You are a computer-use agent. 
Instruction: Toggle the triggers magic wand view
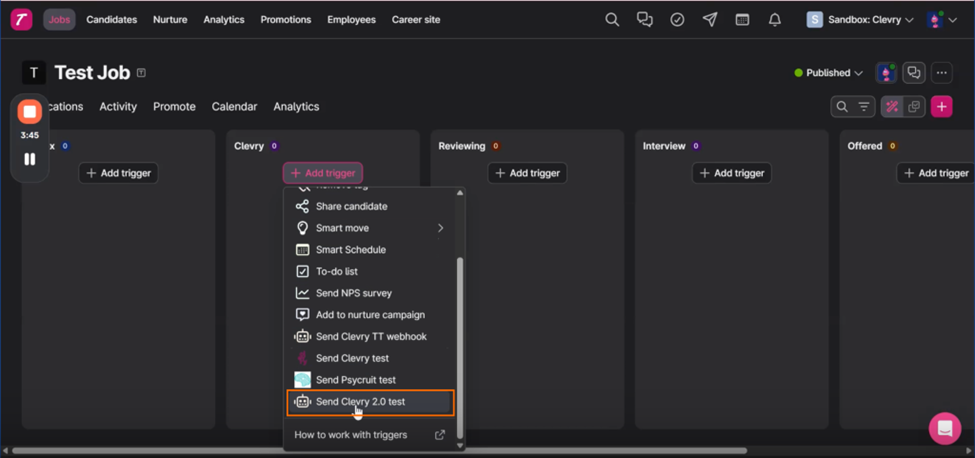892,107
